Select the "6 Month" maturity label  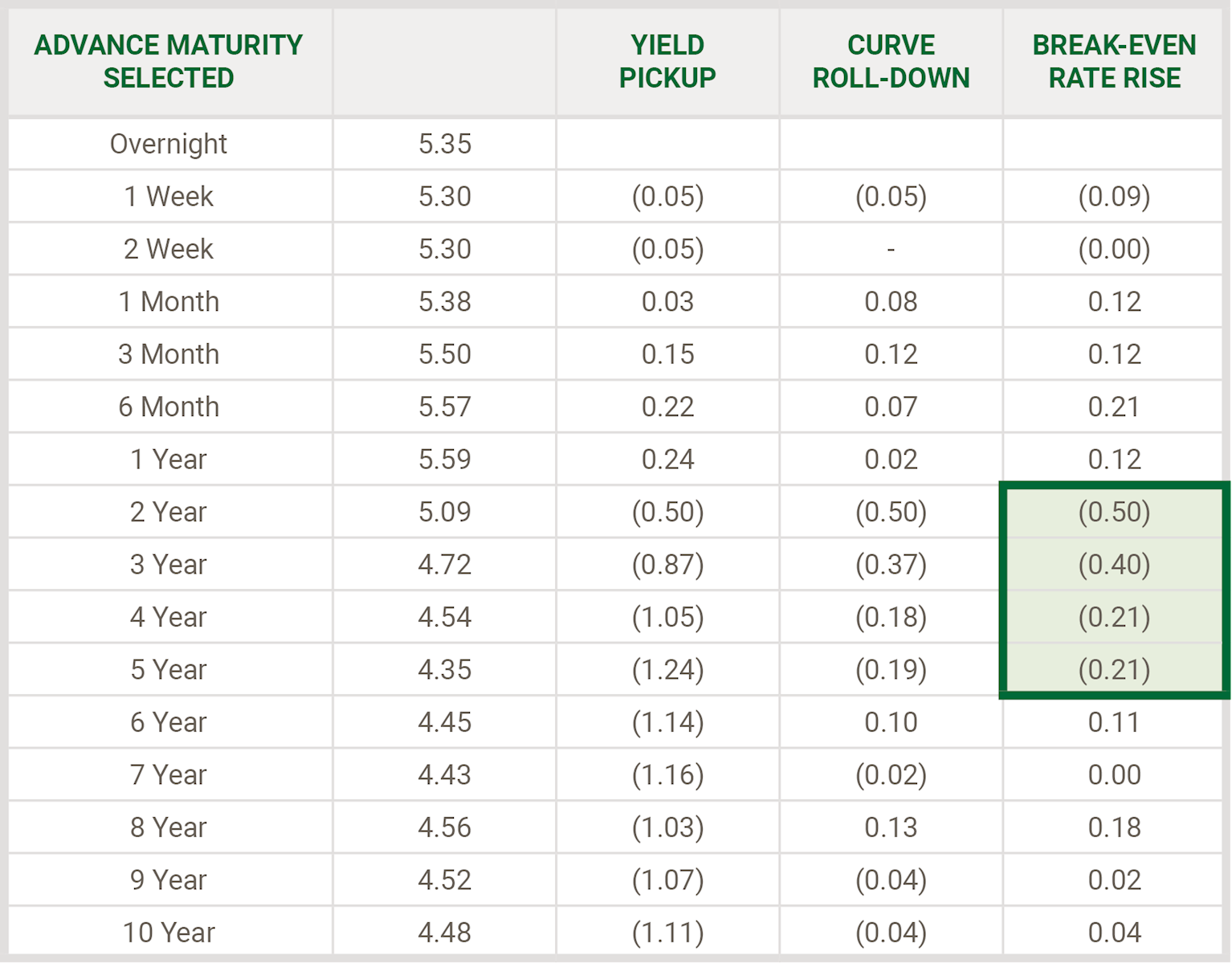(169, 406)
